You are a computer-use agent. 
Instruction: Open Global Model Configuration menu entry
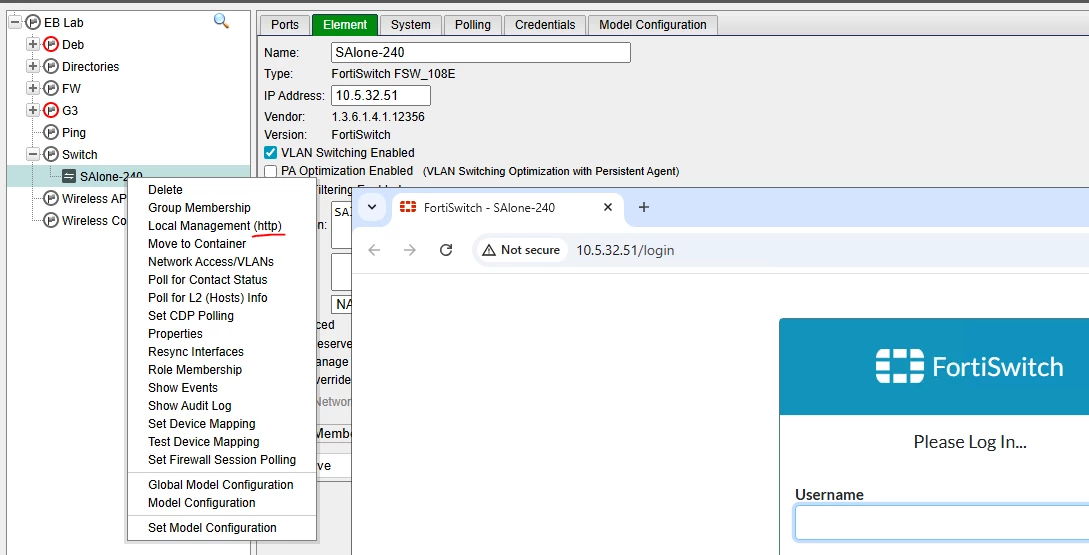[x=222, y=485]
